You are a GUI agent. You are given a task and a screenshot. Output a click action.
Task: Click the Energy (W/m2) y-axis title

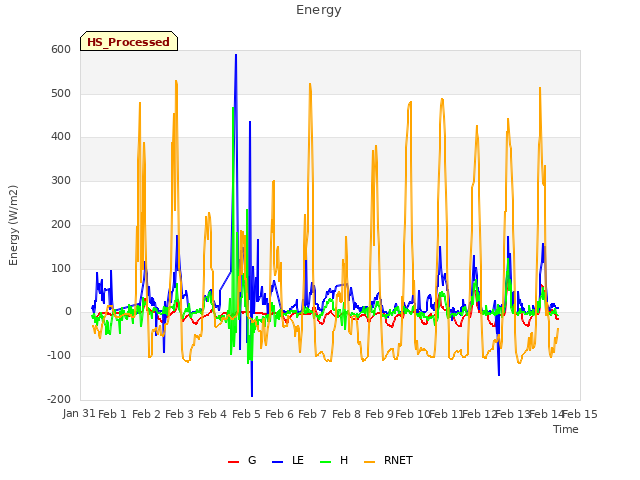(13, 225)
